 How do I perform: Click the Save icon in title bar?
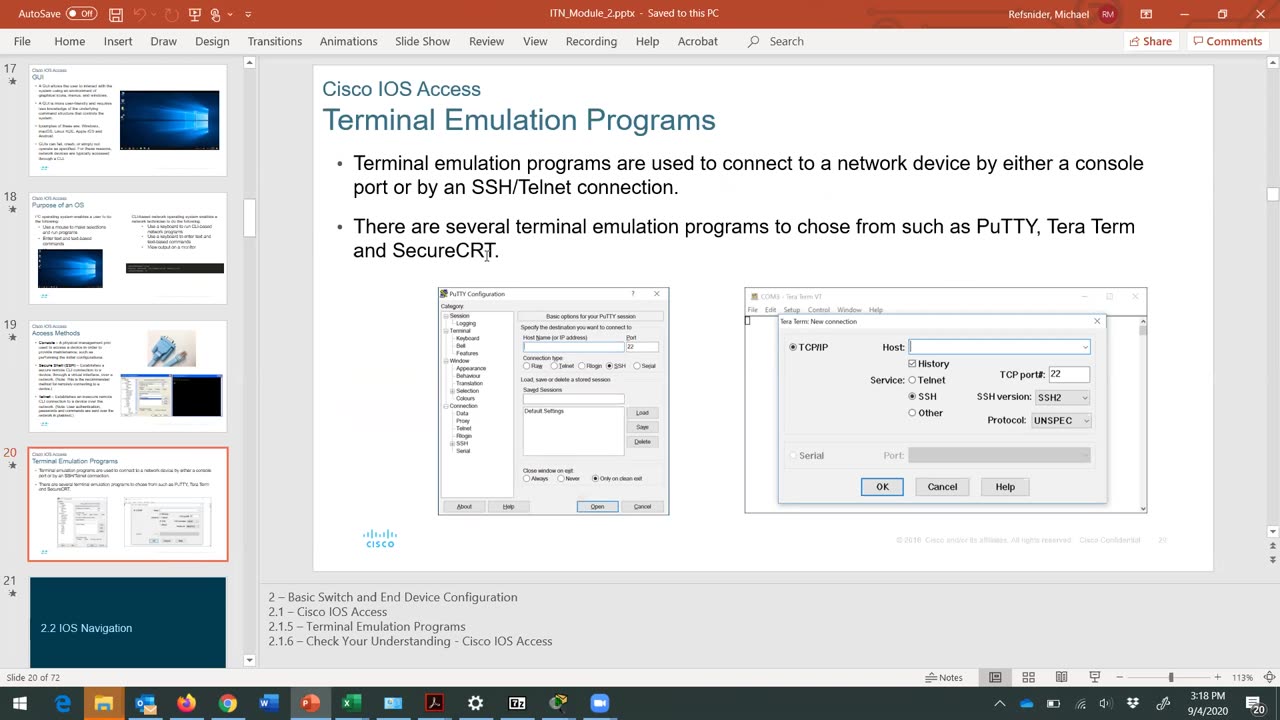pos(116,14)
